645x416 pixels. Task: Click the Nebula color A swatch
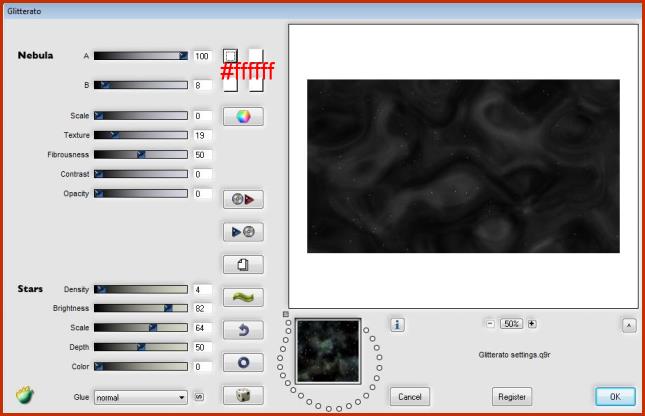point(230,57)
